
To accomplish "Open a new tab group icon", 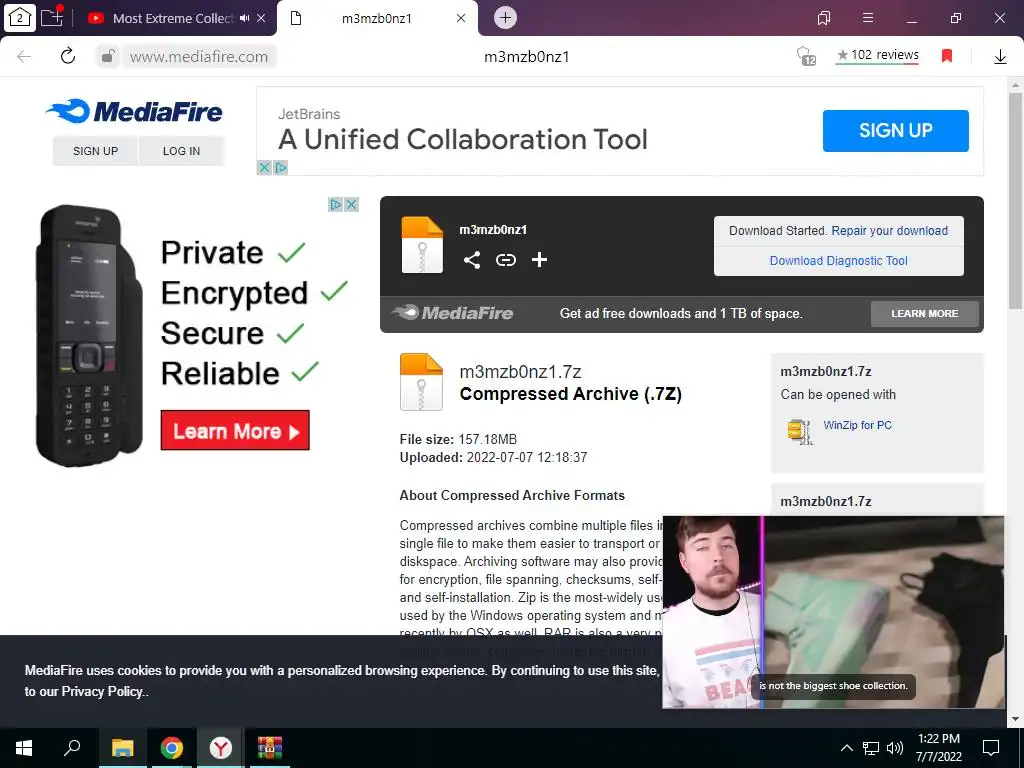I will [52, 17].
